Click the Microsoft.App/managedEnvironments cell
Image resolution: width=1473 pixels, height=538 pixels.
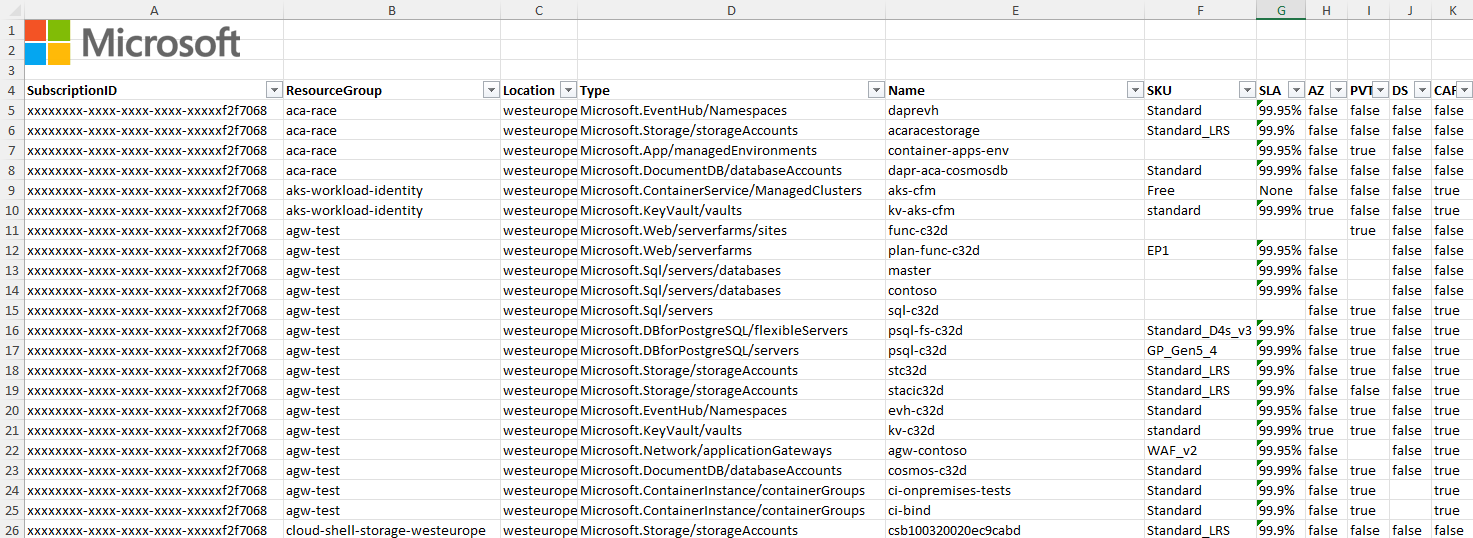tap(731, 150)
